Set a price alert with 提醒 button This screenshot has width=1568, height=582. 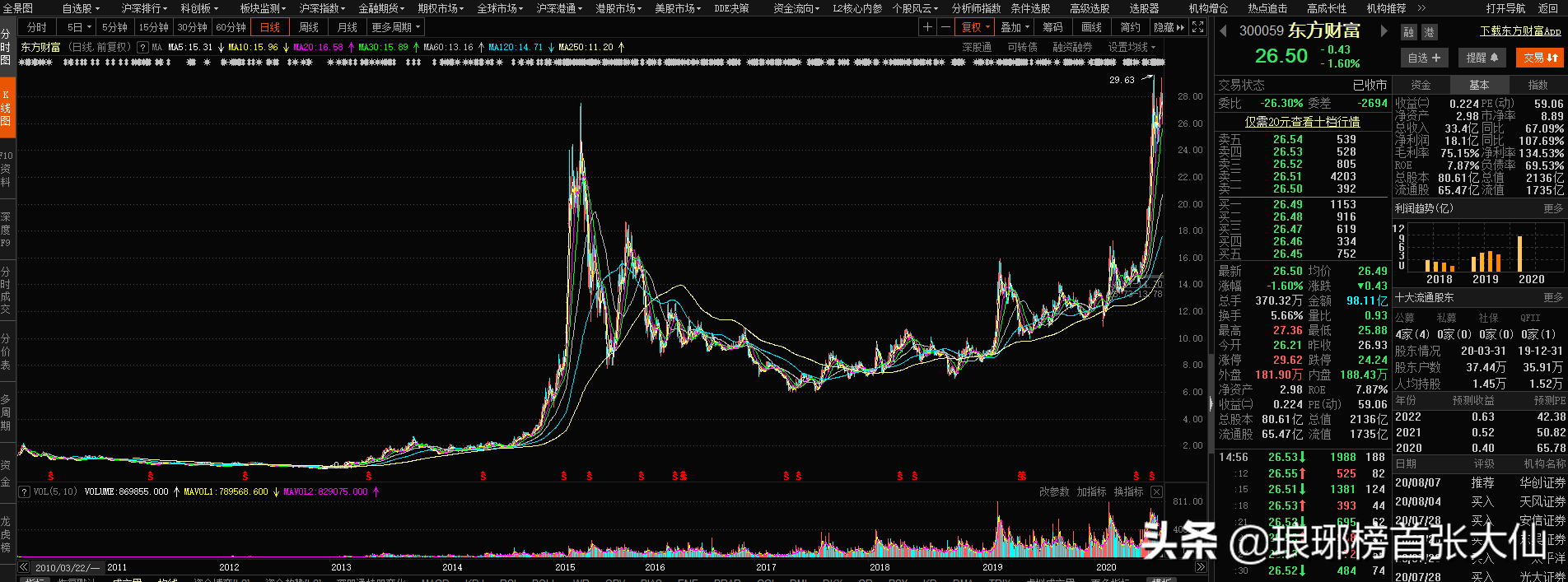(1482, 58)
